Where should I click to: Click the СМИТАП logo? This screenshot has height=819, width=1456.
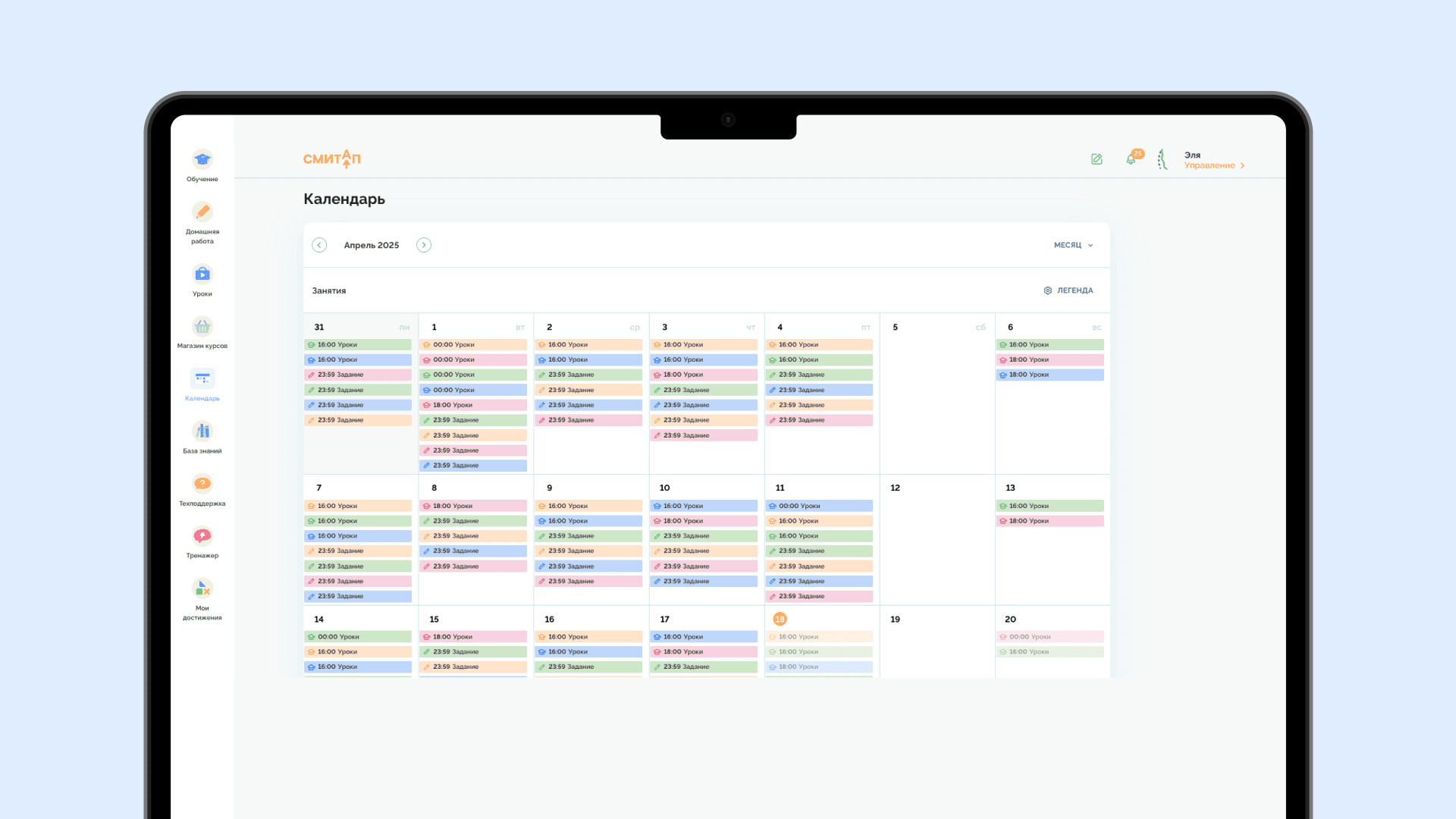click(x=332, y=158)
